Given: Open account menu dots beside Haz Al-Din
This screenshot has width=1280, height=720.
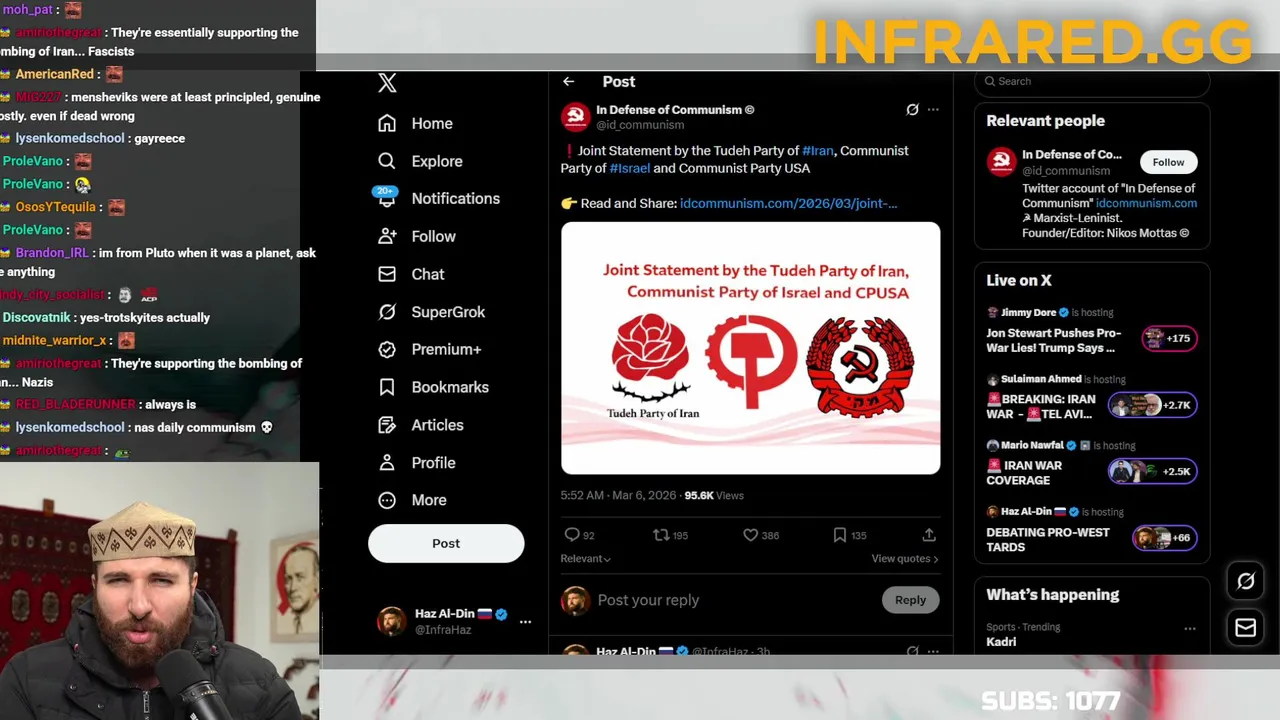Looking at the screenshot, I should pos(525,621).
